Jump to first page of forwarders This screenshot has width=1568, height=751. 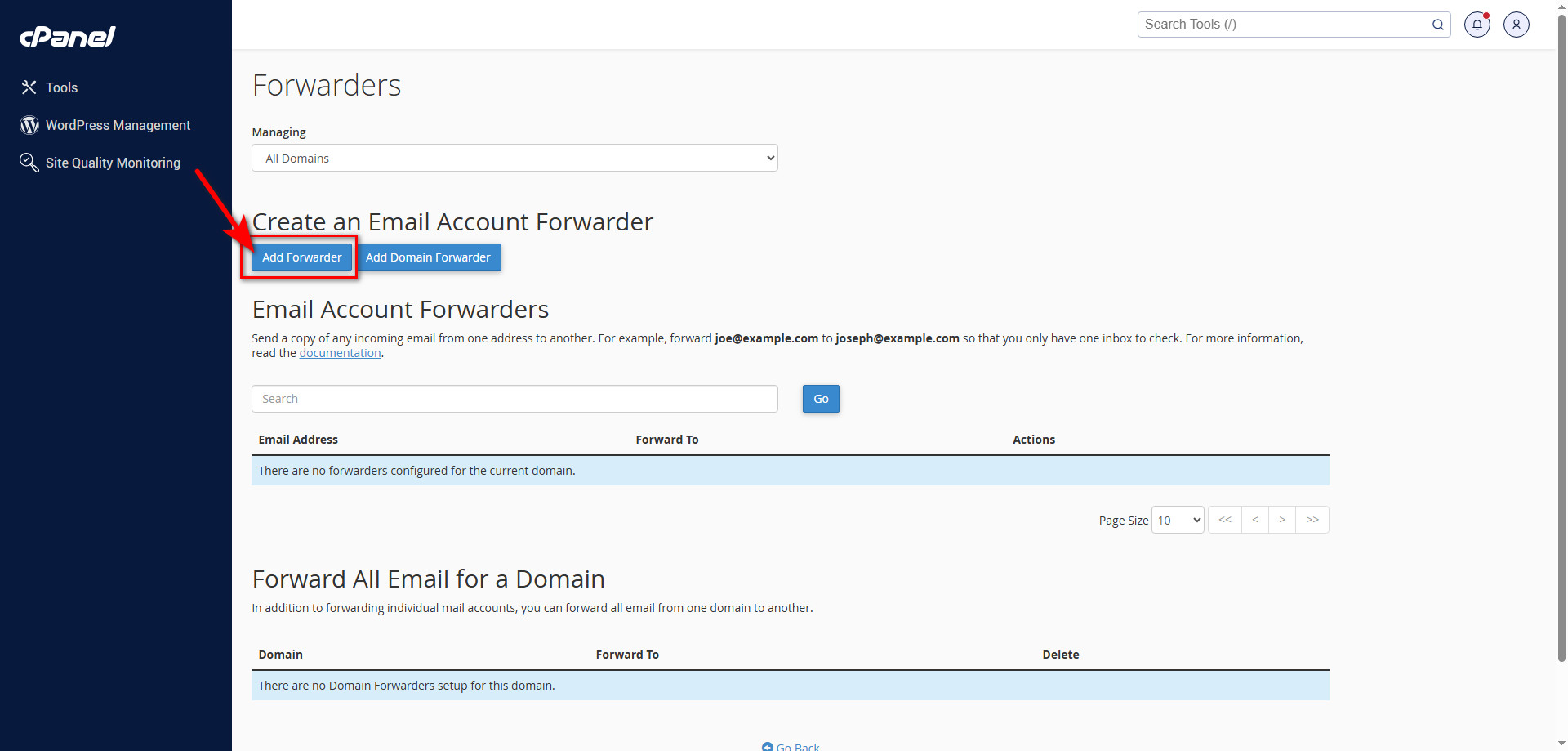point(1224,520)
